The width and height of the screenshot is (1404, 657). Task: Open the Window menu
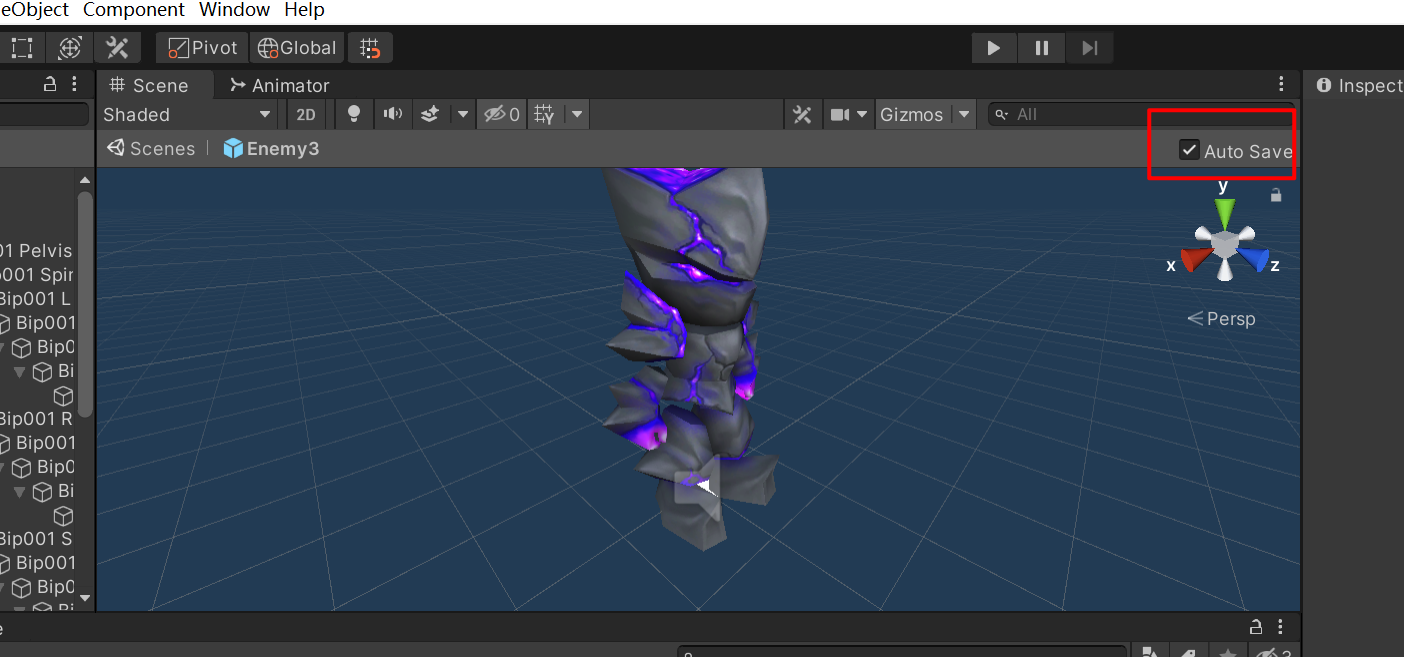[234, 10]
